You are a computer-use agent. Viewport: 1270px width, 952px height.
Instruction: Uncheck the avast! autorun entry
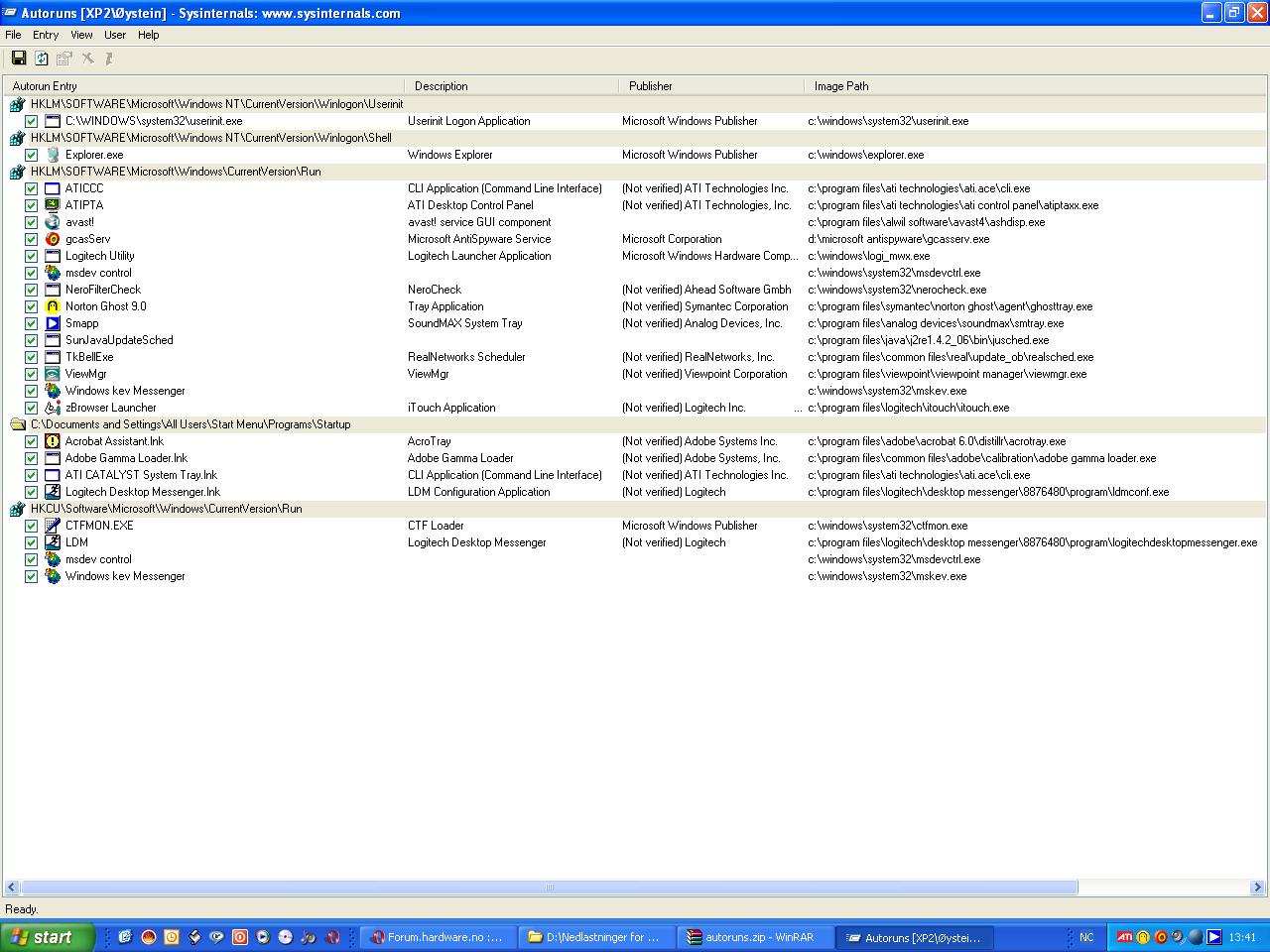pyautogui.click(x=31, y=222)
